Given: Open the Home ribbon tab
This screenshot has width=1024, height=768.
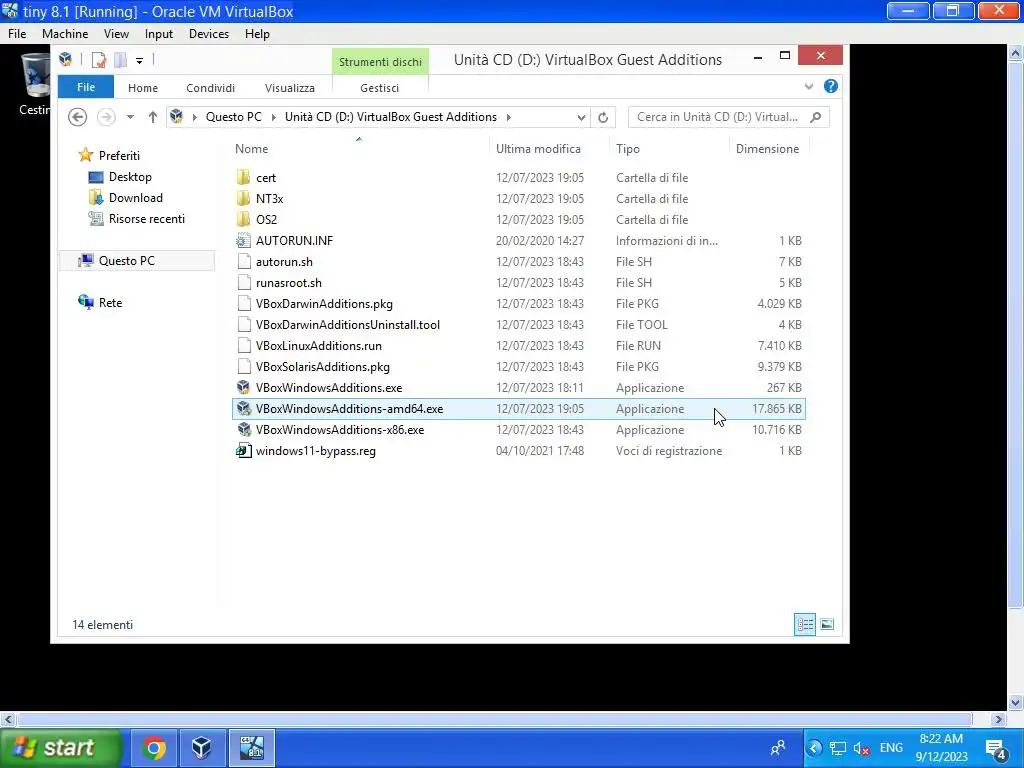Looking at the screenshot, I should [x=142, y=88].
